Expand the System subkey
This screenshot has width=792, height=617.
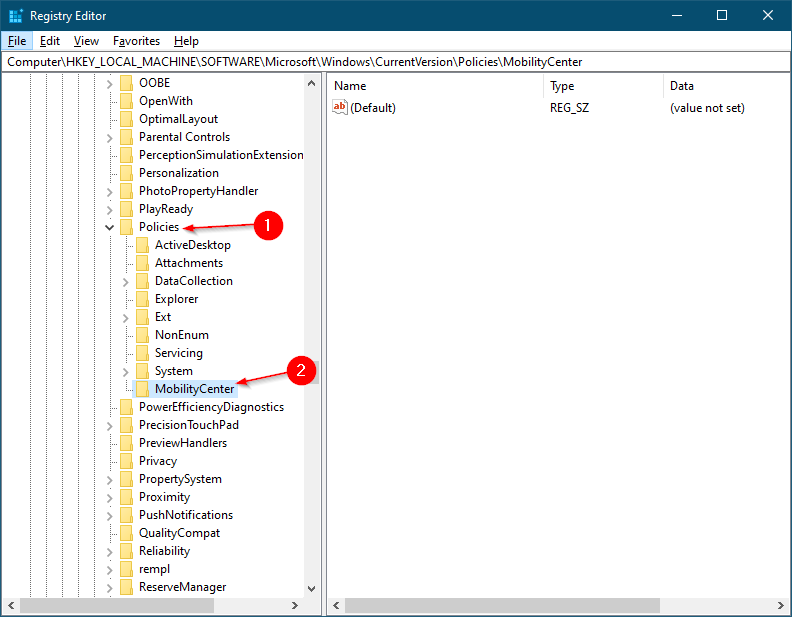point(126,372)
